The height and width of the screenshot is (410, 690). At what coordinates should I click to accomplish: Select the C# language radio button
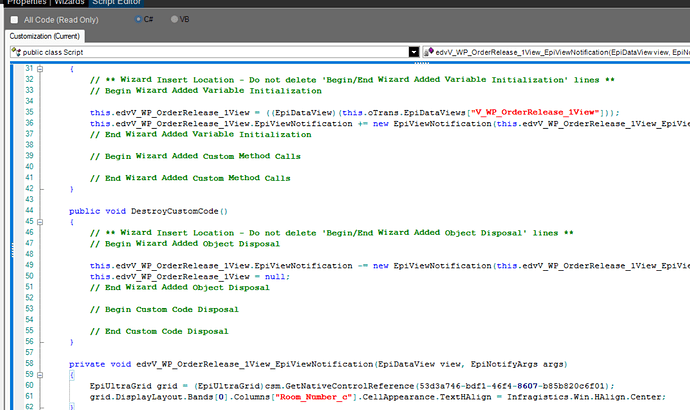point(138,19)
